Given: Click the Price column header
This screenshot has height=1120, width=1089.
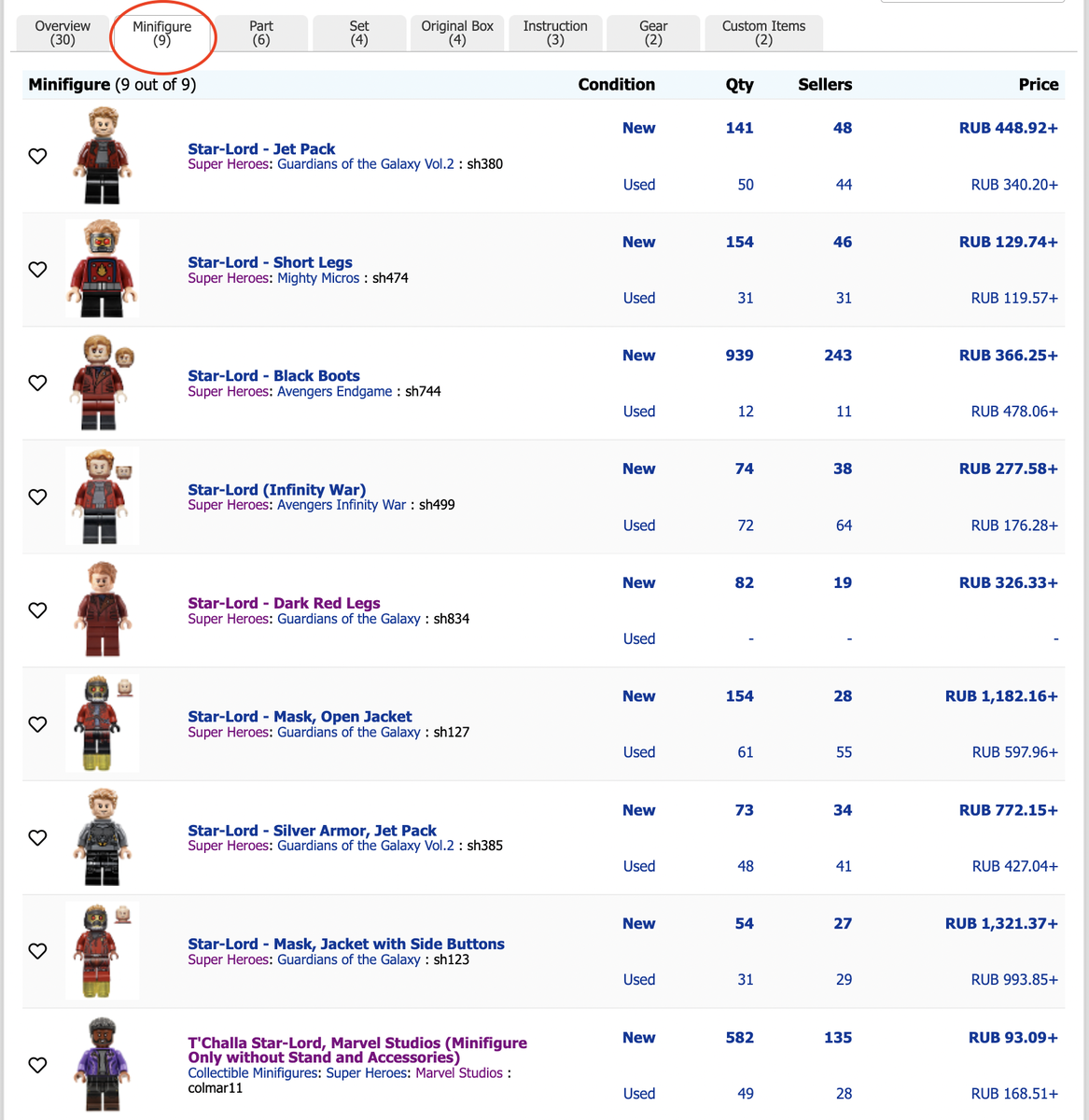Looking at the screenshot, I should click(1039, 84).
